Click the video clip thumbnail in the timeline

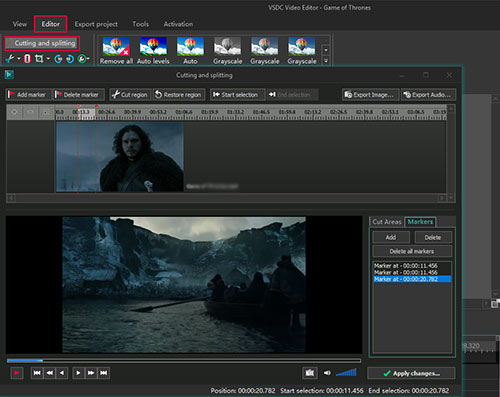click(120, 157)
